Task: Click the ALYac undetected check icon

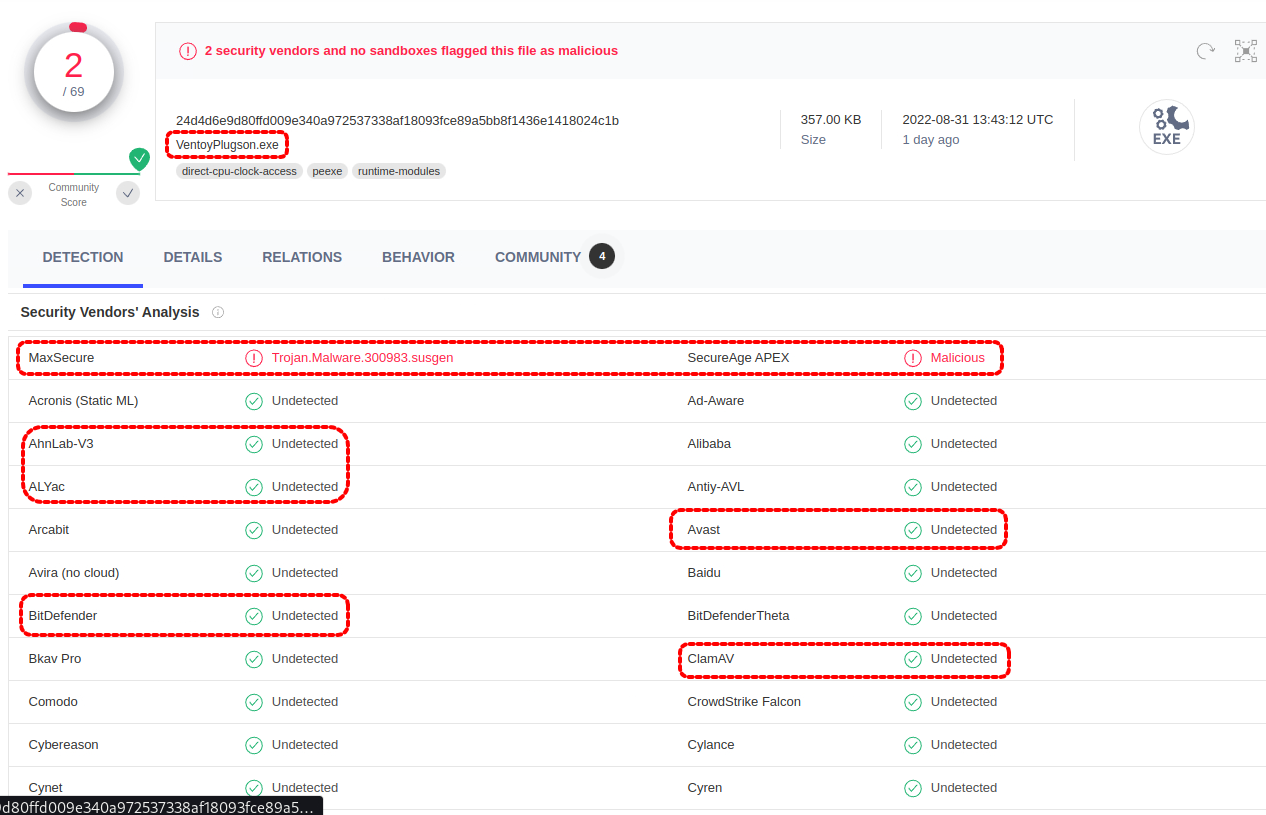Action: pyautogui.click(x=254, y=487)
